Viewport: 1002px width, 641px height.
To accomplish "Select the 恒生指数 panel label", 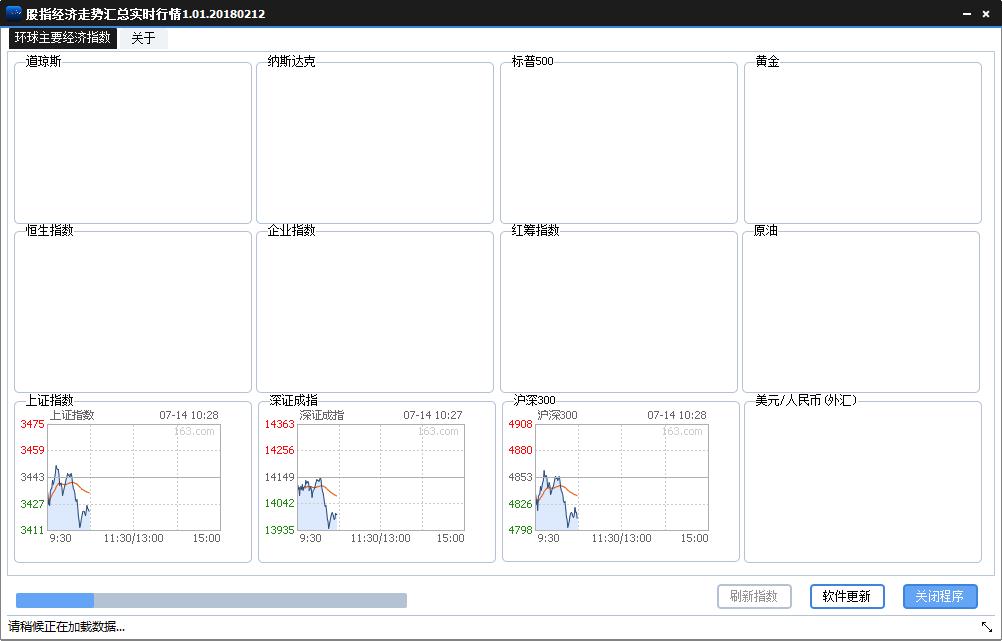I will [49, 230].
